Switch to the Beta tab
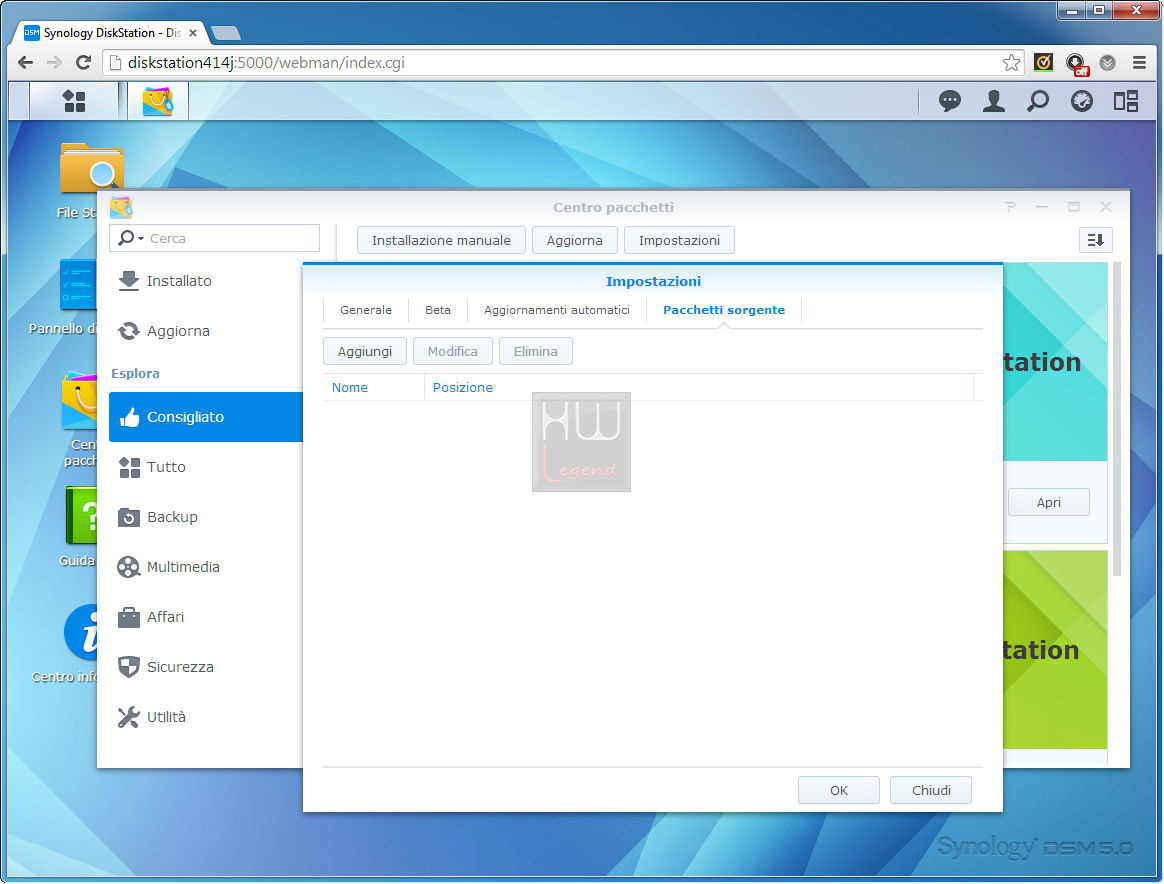Image resolution: width=1164 pixels, height=884 pixels. click(x=438, y=310)
